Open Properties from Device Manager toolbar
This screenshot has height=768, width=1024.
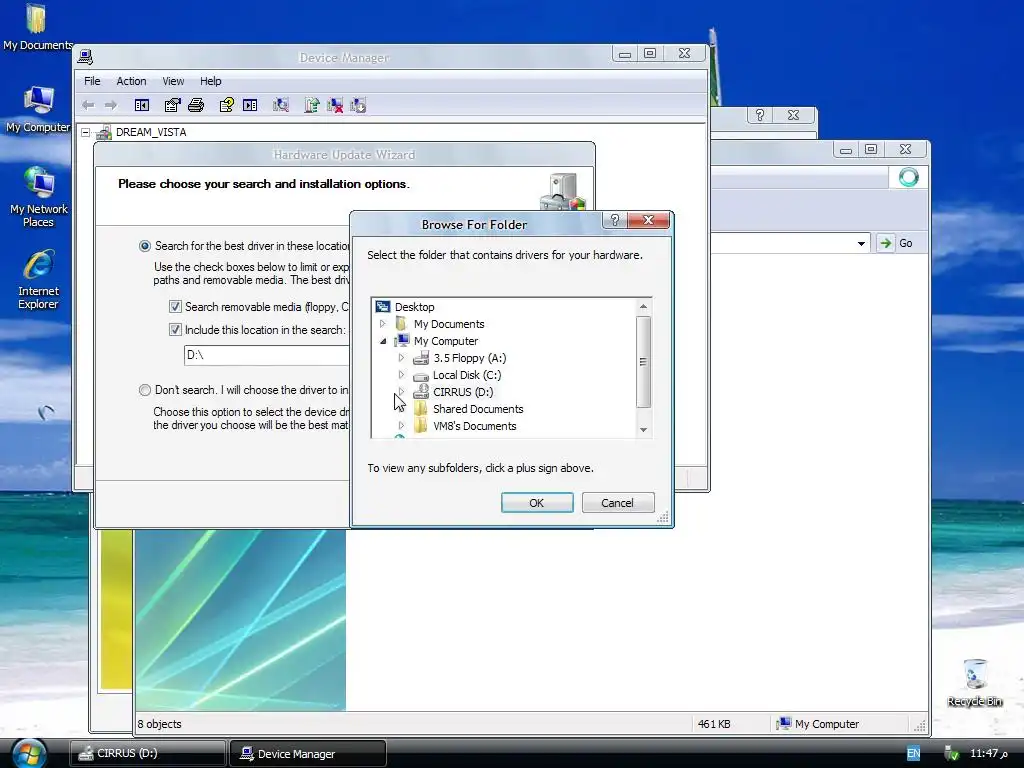coord(172,105)
